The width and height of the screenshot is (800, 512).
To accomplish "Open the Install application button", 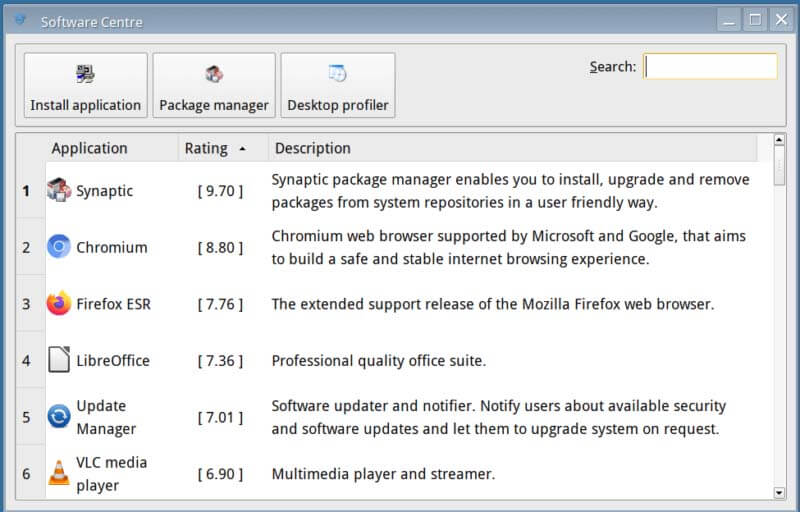I will pyautogui.click(x=86, y=86).
